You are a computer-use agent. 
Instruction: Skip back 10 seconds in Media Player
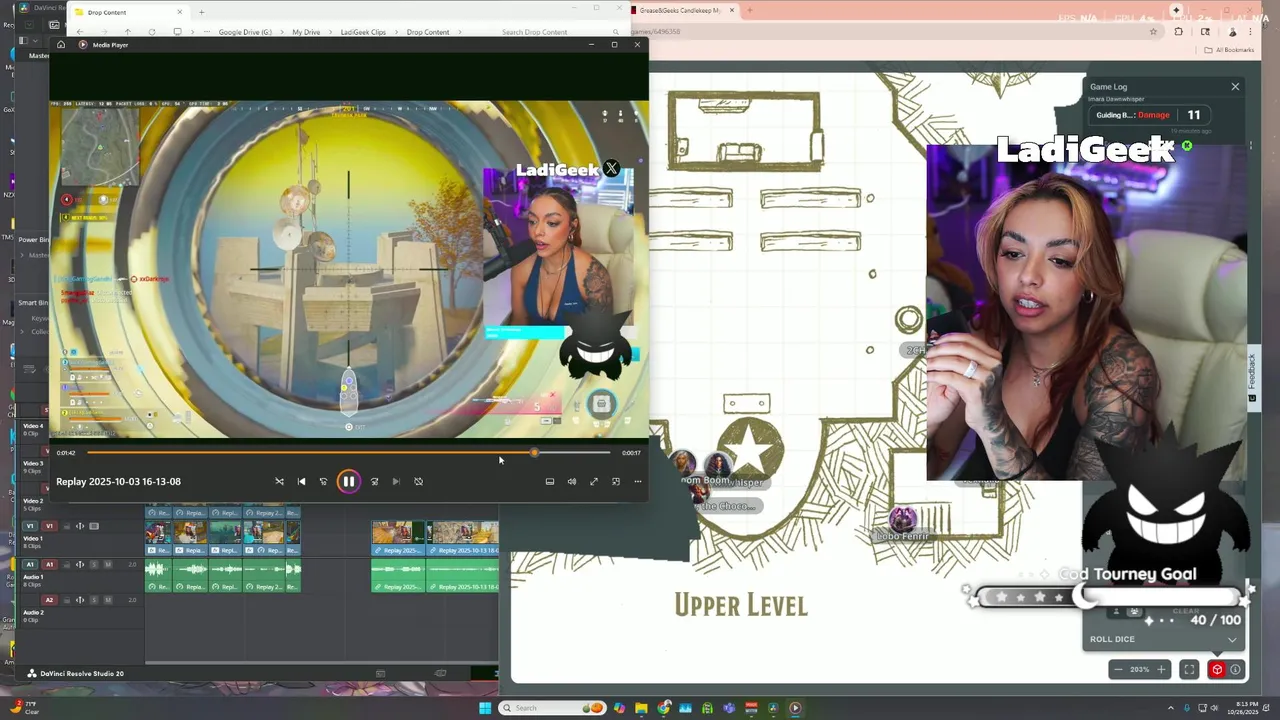tap(323, 481)
